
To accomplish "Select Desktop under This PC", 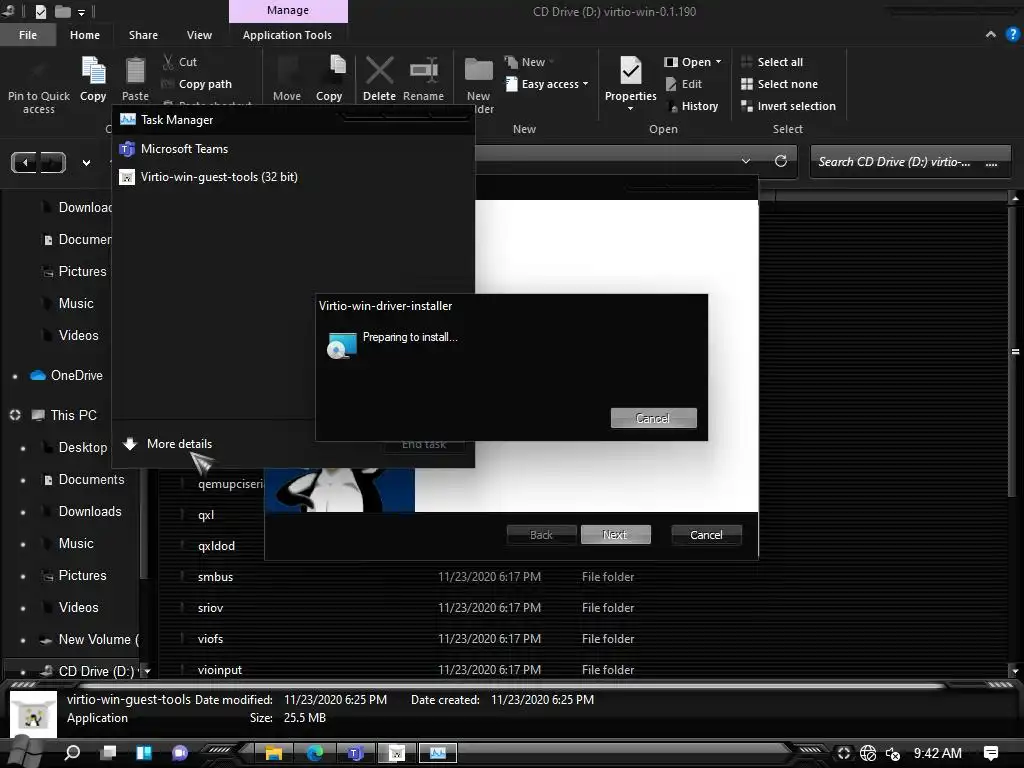I will pyautogui.click(x=74, y=447).
